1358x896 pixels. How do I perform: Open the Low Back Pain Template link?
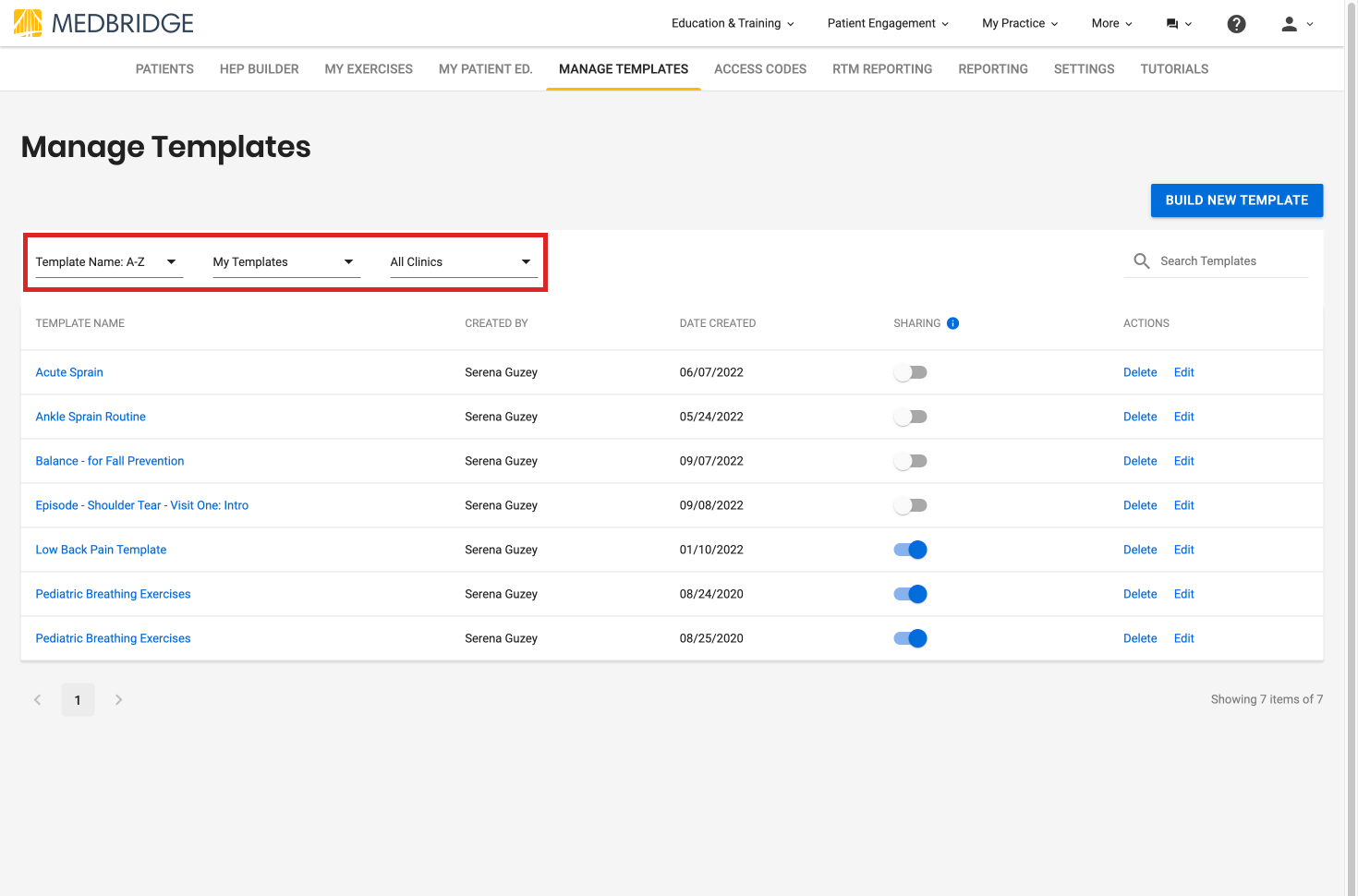101,550
